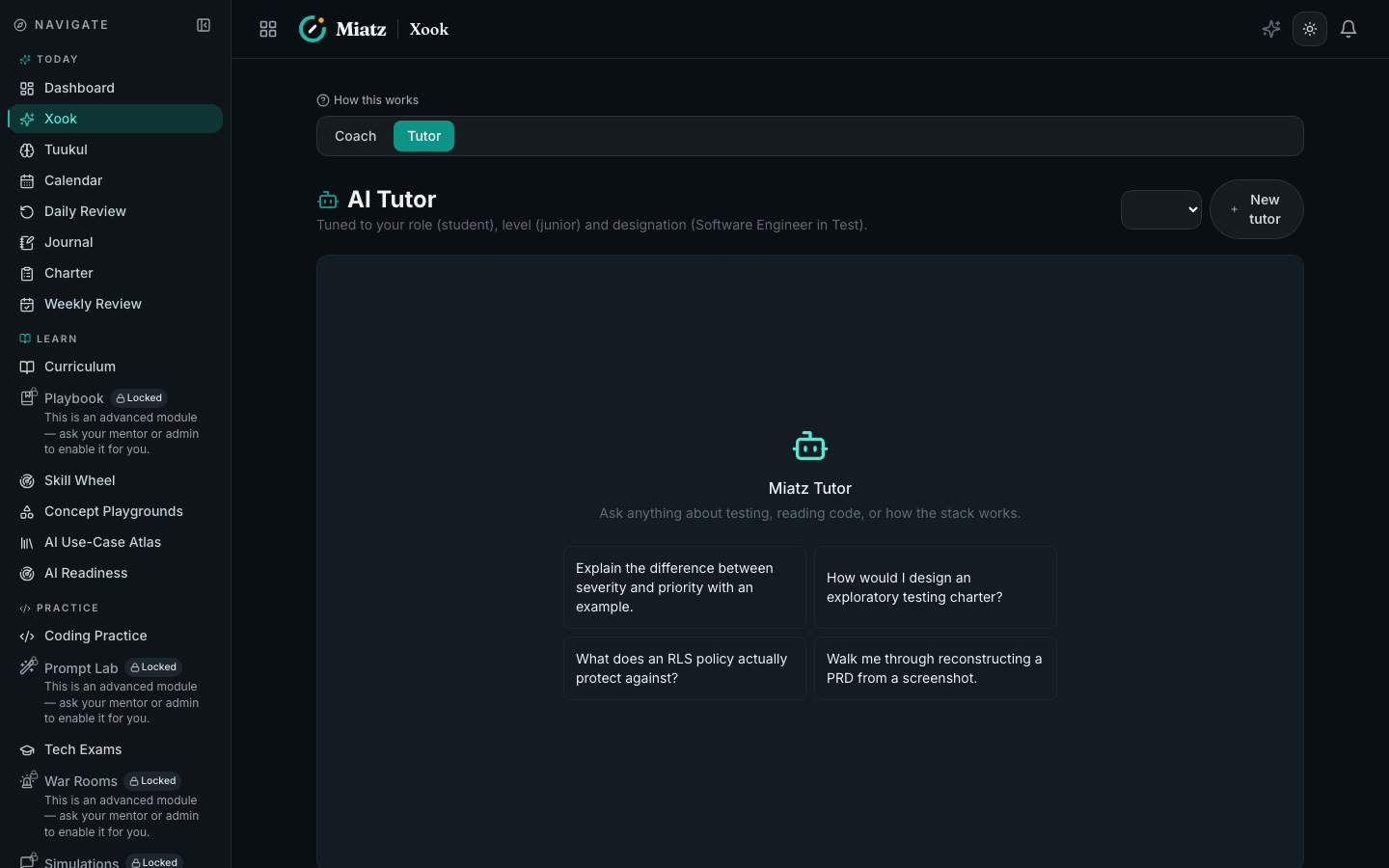The height and width of the screenshot is (868, 1389).
Task: Click the locked Playbook icon
Action: pos(28,396)
